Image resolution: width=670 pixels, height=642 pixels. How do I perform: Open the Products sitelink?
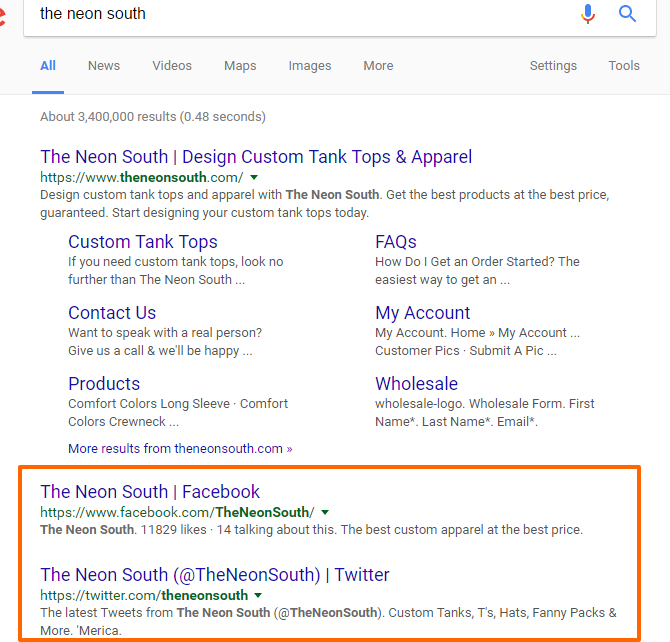click(104, 384)
